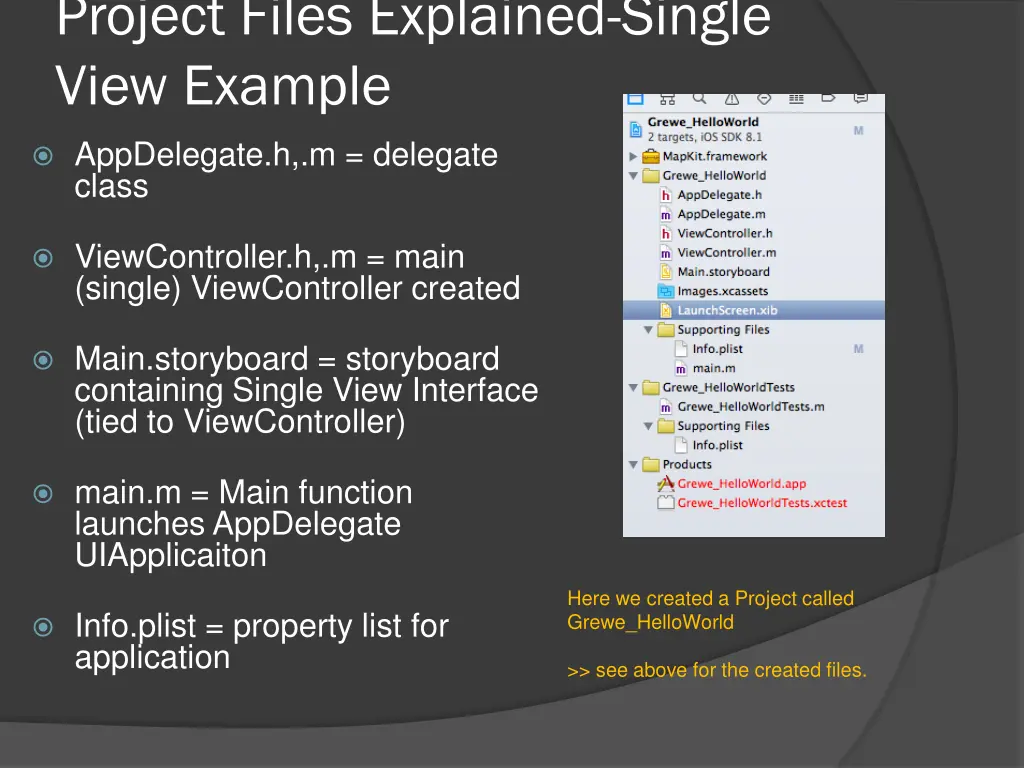Select the AppDelegate.m file name
1024x768 pixels.
(x=722, y=214)
